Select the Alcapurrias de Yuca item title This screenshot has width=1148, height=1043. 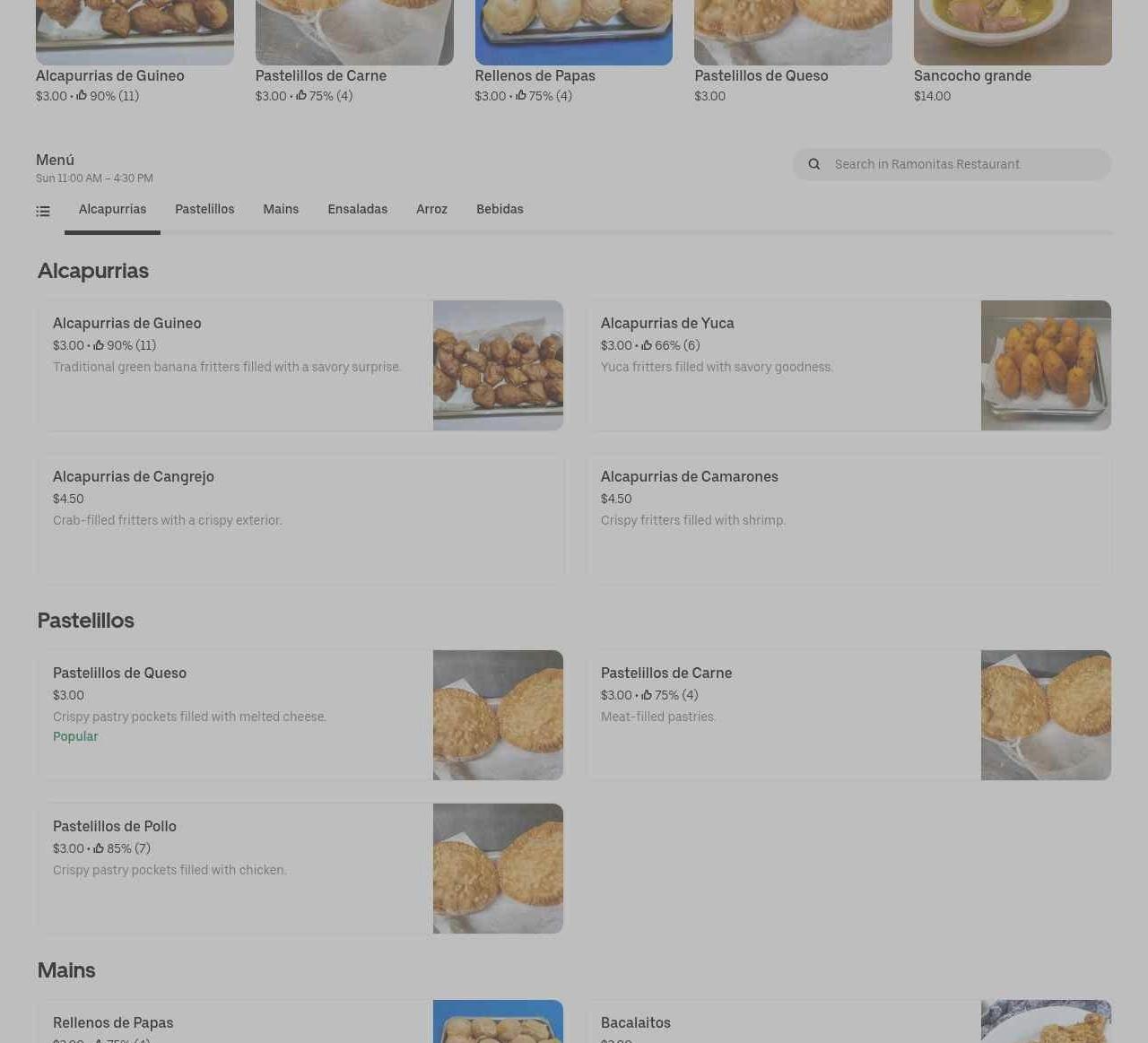pos(667,324)
